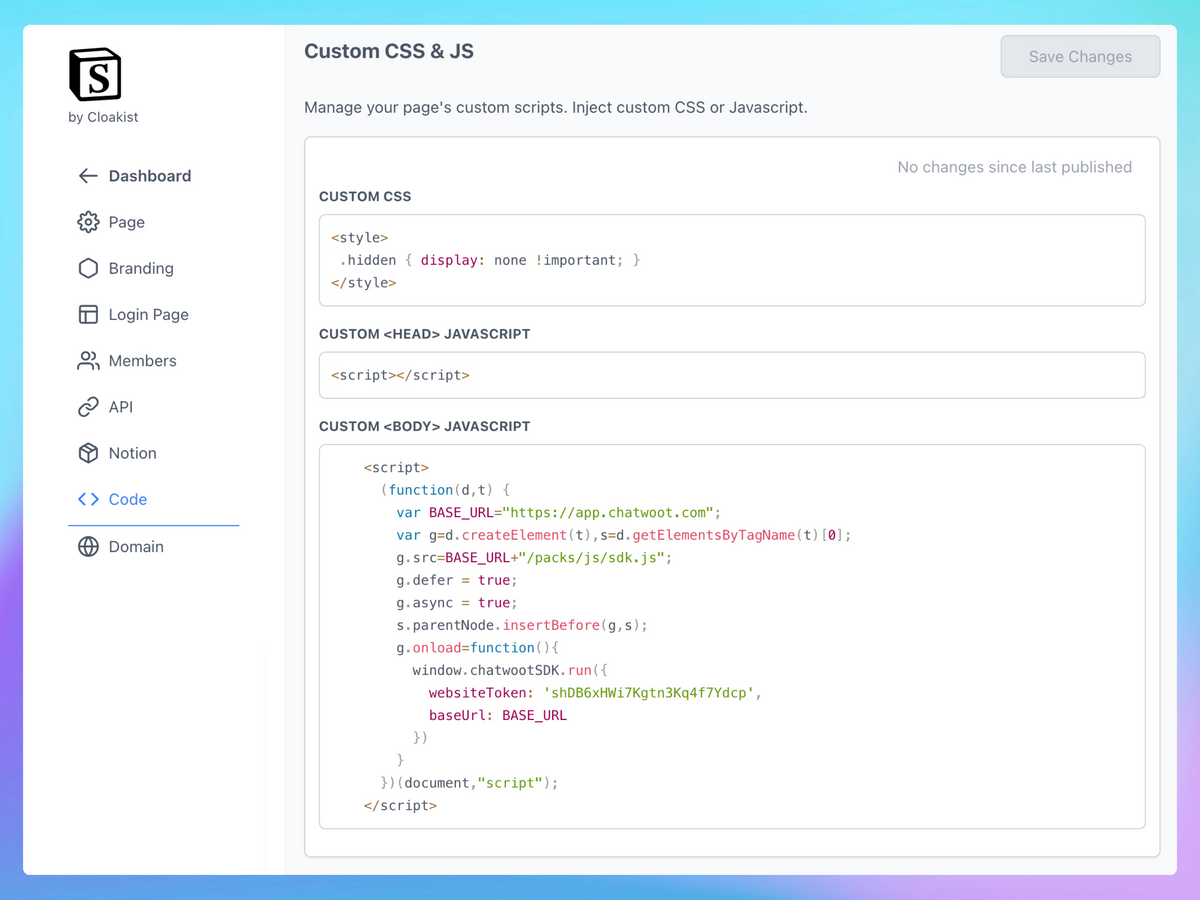Click the angle brackets Code icon
1200x900 pixels.
click(x=88, y=499)
